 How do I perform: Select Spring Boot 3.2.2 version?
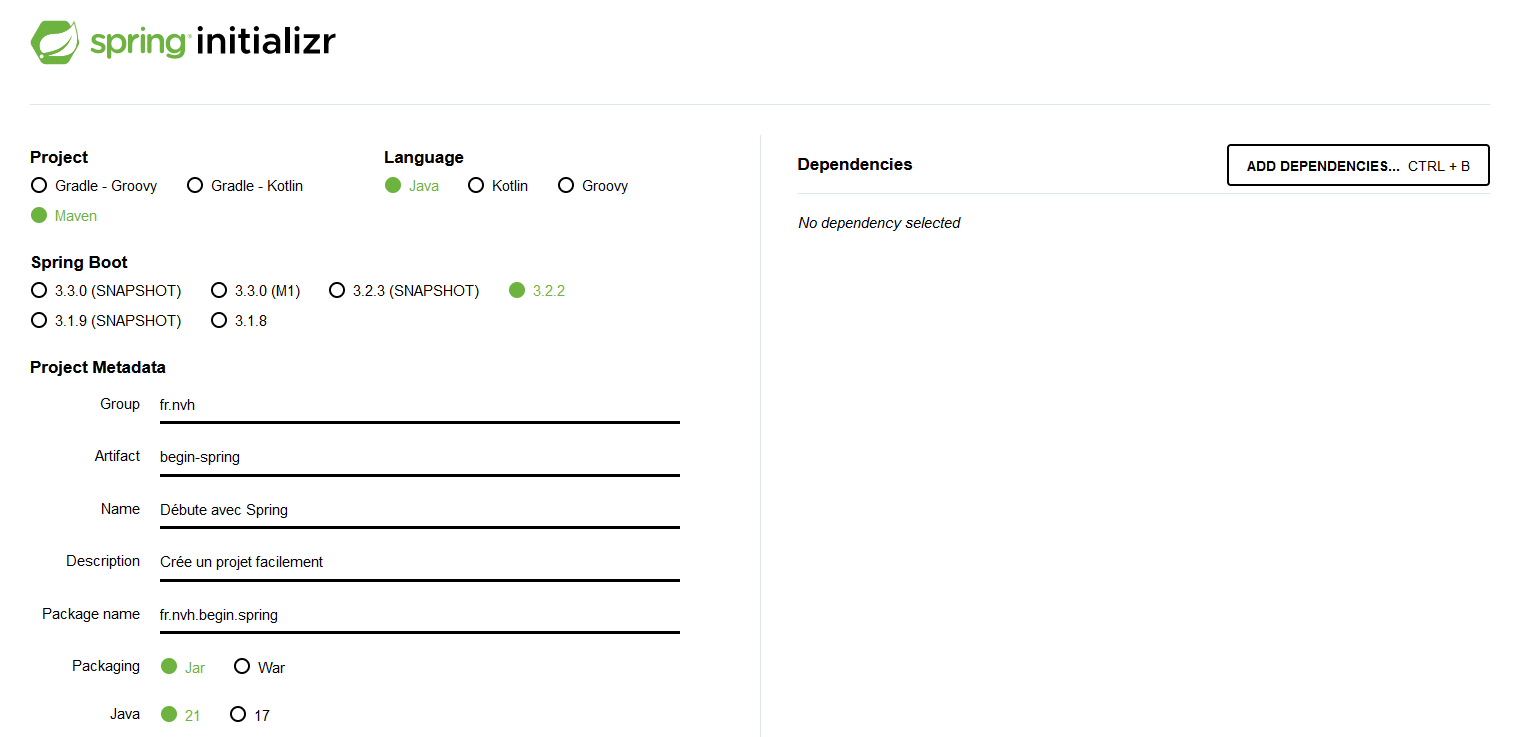(x=537, y=291)
